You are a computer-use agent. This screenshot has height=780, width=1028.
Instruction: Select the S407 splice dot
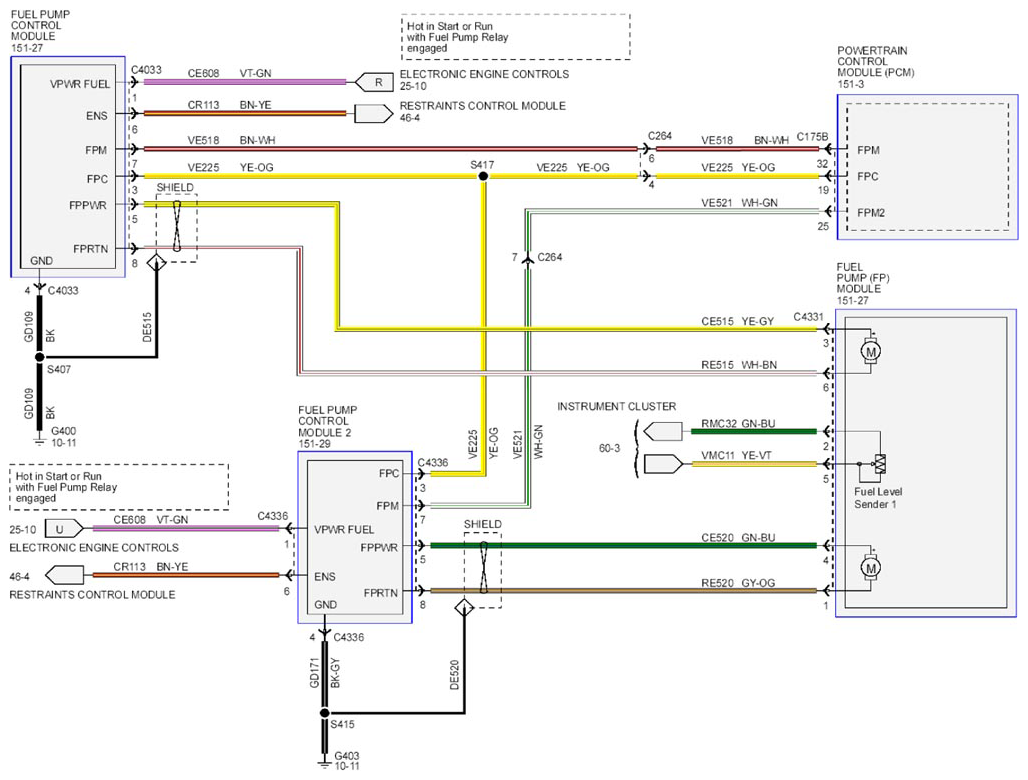click(x=39, y=357)
